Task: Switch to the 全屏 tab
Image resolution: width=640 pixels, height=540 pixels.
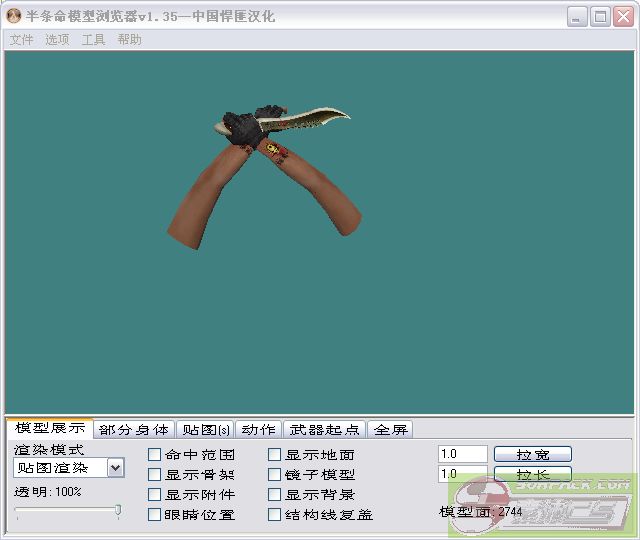Action: coord(390,430)
